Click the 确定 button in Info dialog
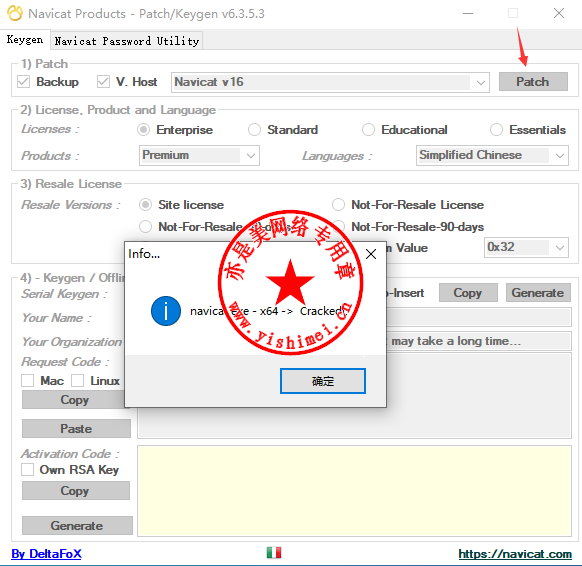The image size is (582, 566). point(323,381)
